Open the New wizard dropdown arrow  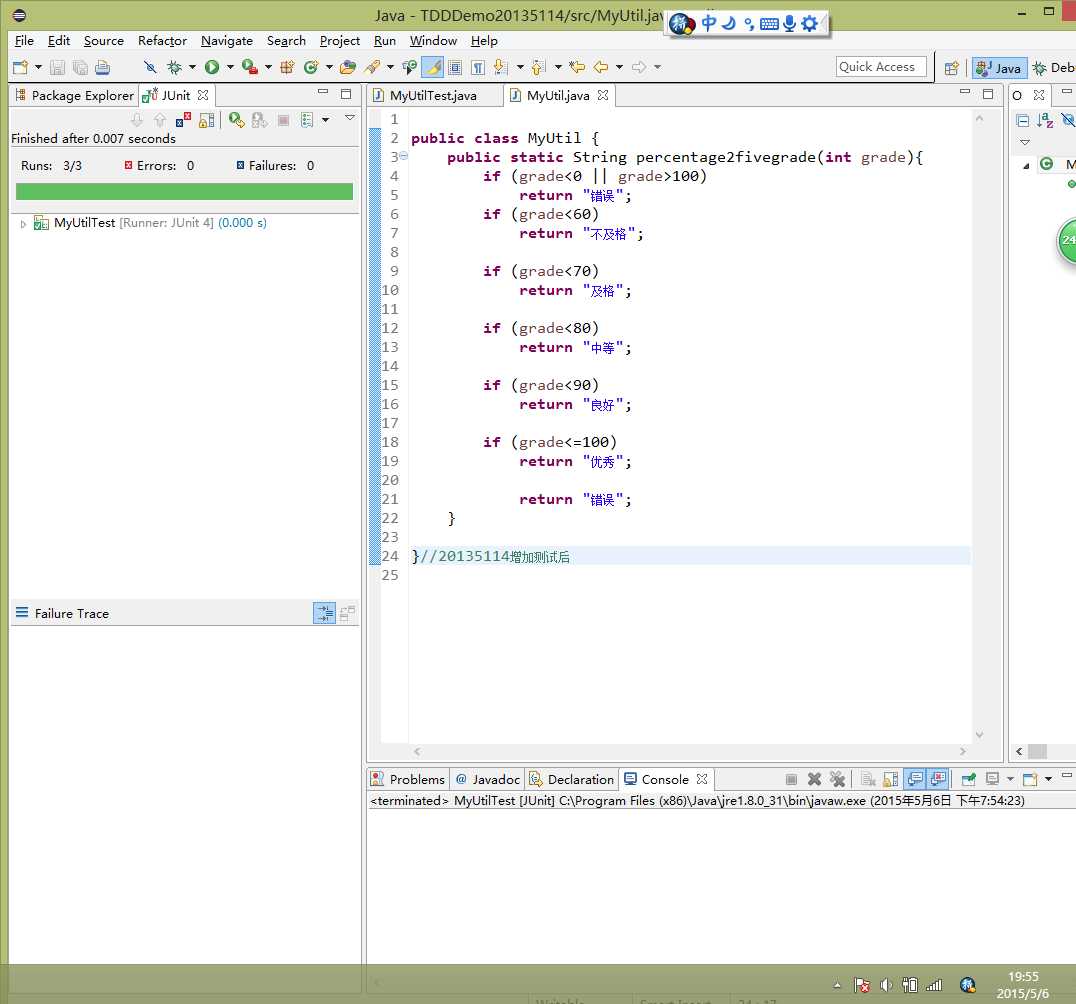(38, 67)
